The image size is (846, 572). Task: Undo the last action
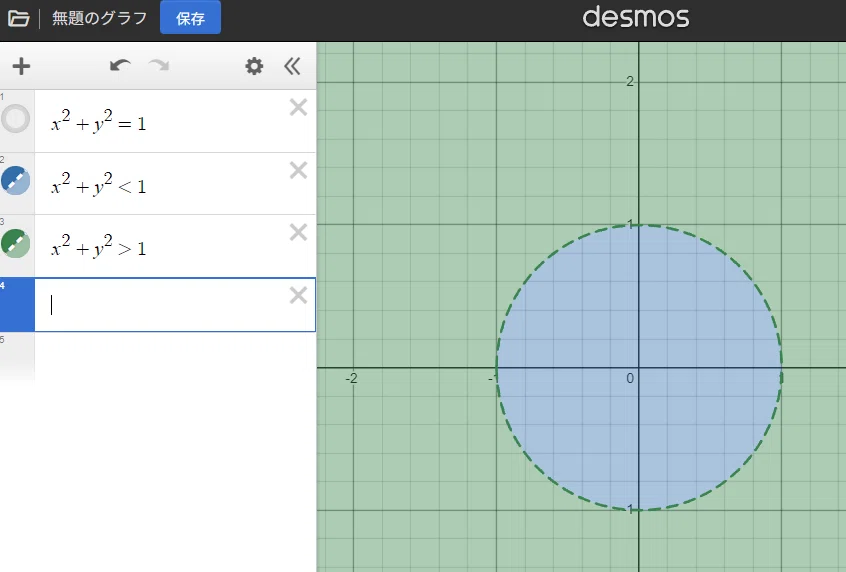pyautogui.click(x=120, y=66)
